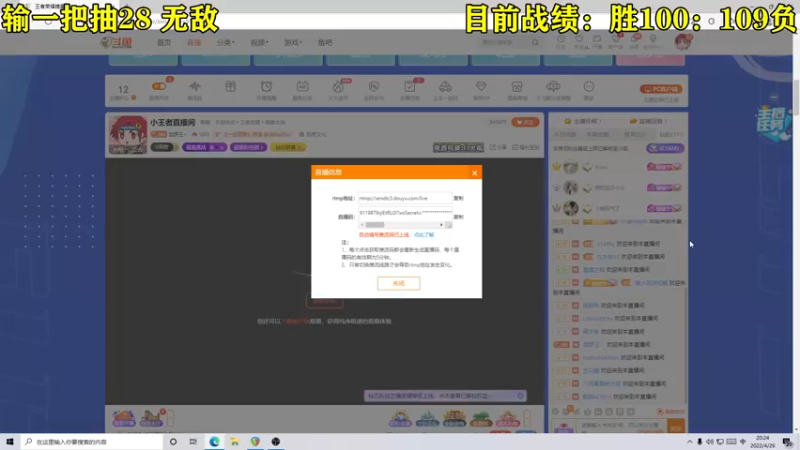Click the diamond icon in streamer toolbar
This screenshot has height=450, width=800.
pos(481,87)
